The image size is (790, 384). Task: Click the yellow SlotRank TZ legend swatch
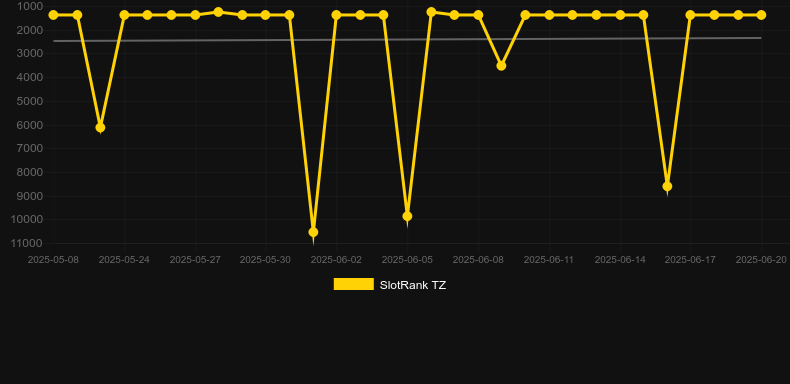354,284
